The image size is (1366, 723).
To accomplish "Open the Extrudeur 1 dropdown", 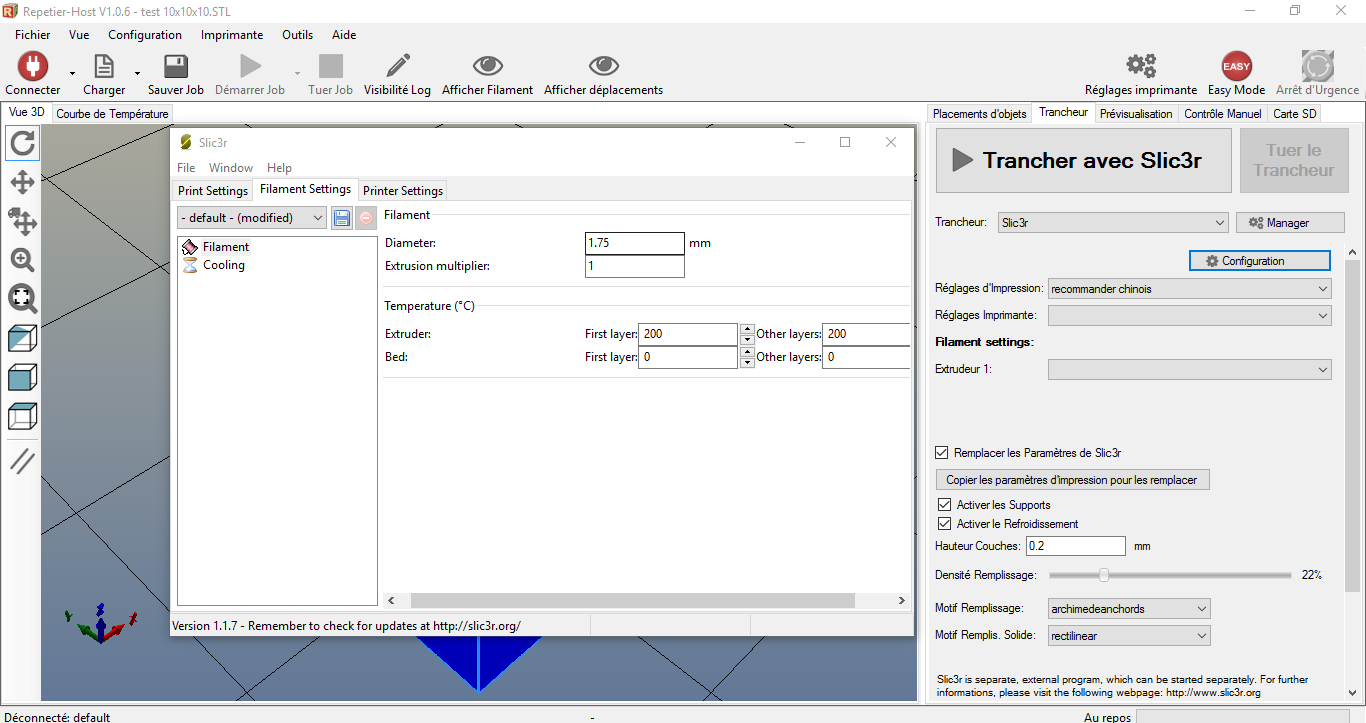I will tap(1190, 370).
